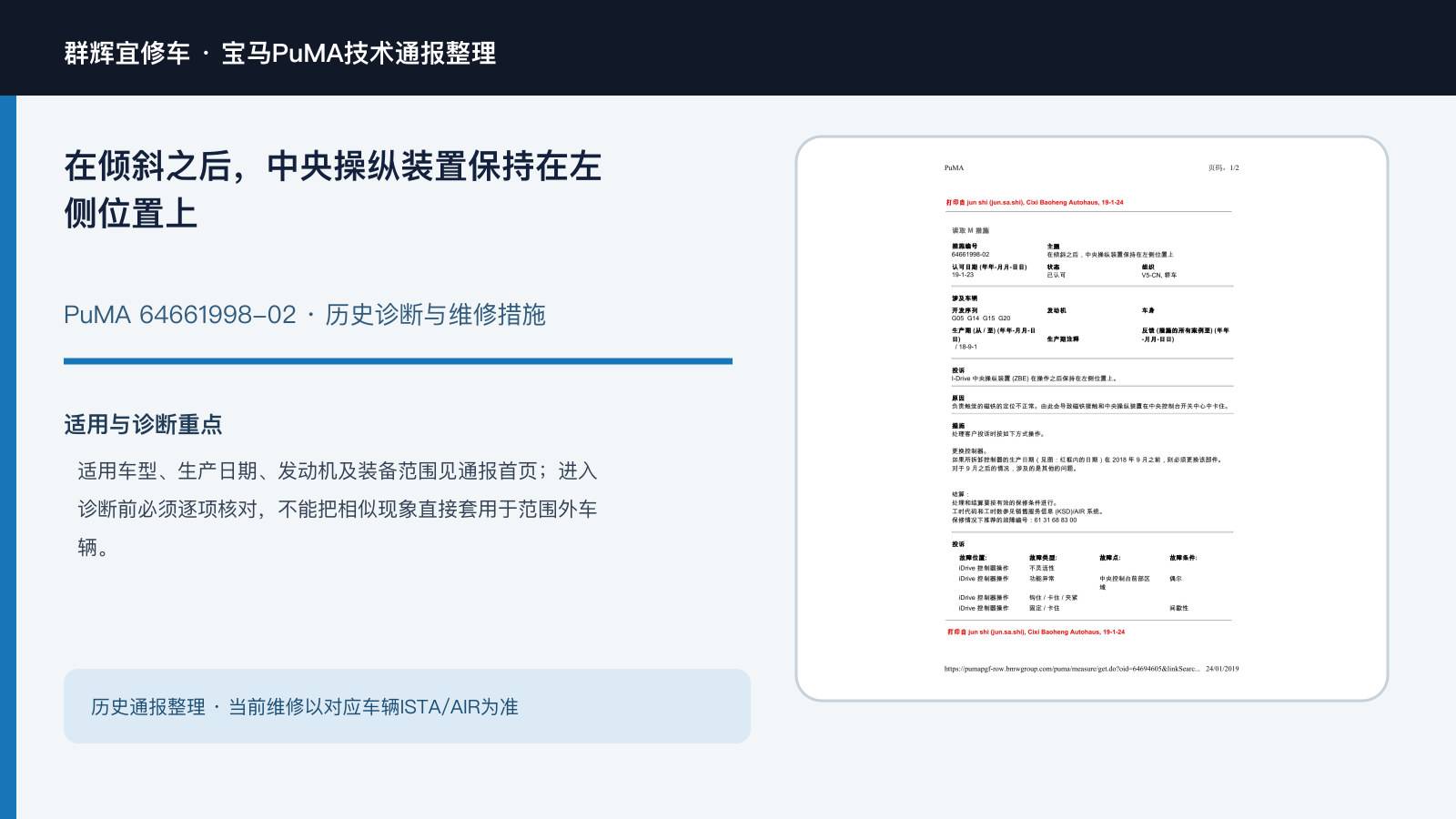Click the pumapgf-row.bmwgroup.com URL at document bottom
This screenshot has width=1456, height=819.
tap(1072, 669)
